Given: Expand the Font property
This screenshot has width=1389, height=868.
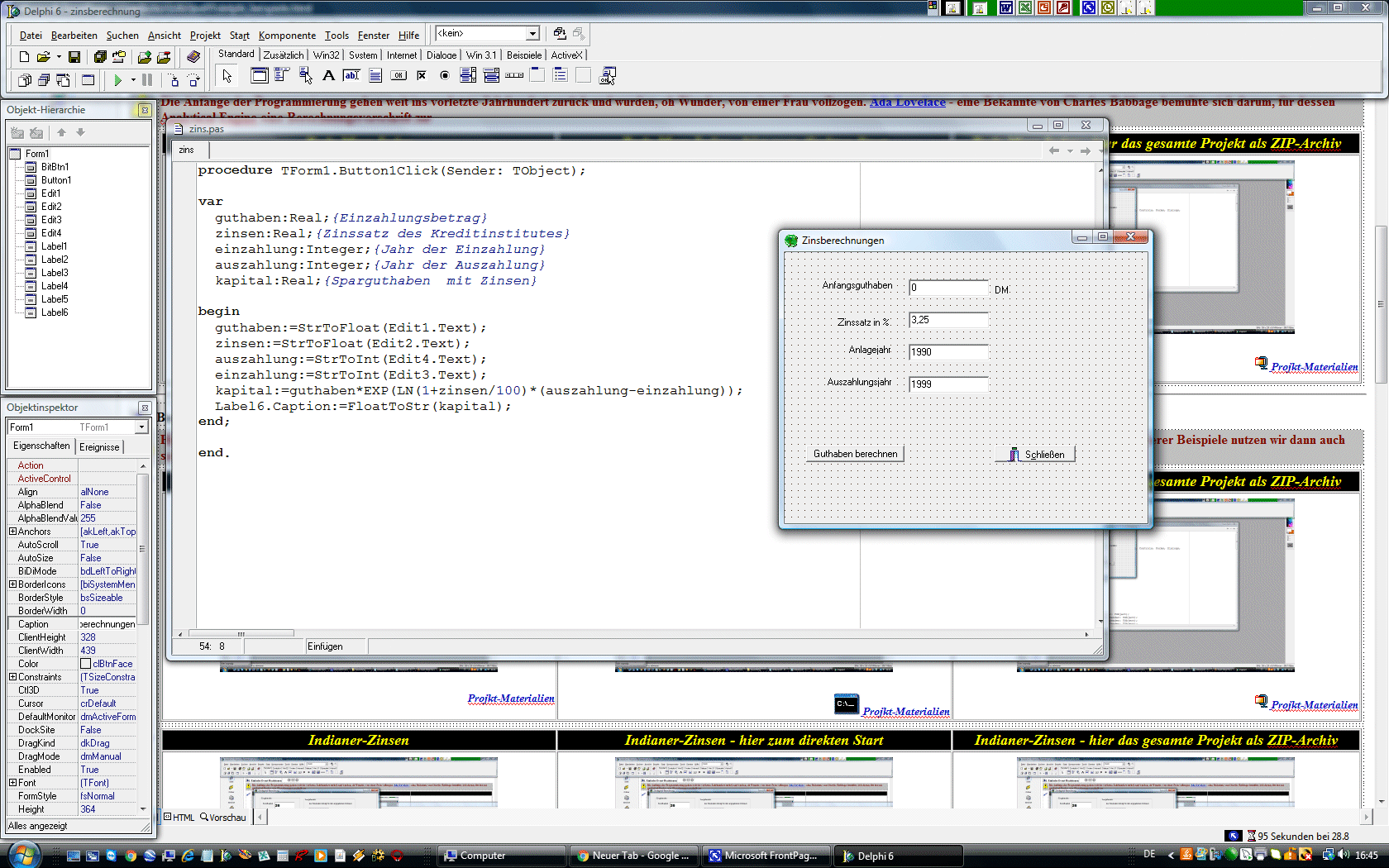Looking at the screenshot, I should (x=12, y=783).
